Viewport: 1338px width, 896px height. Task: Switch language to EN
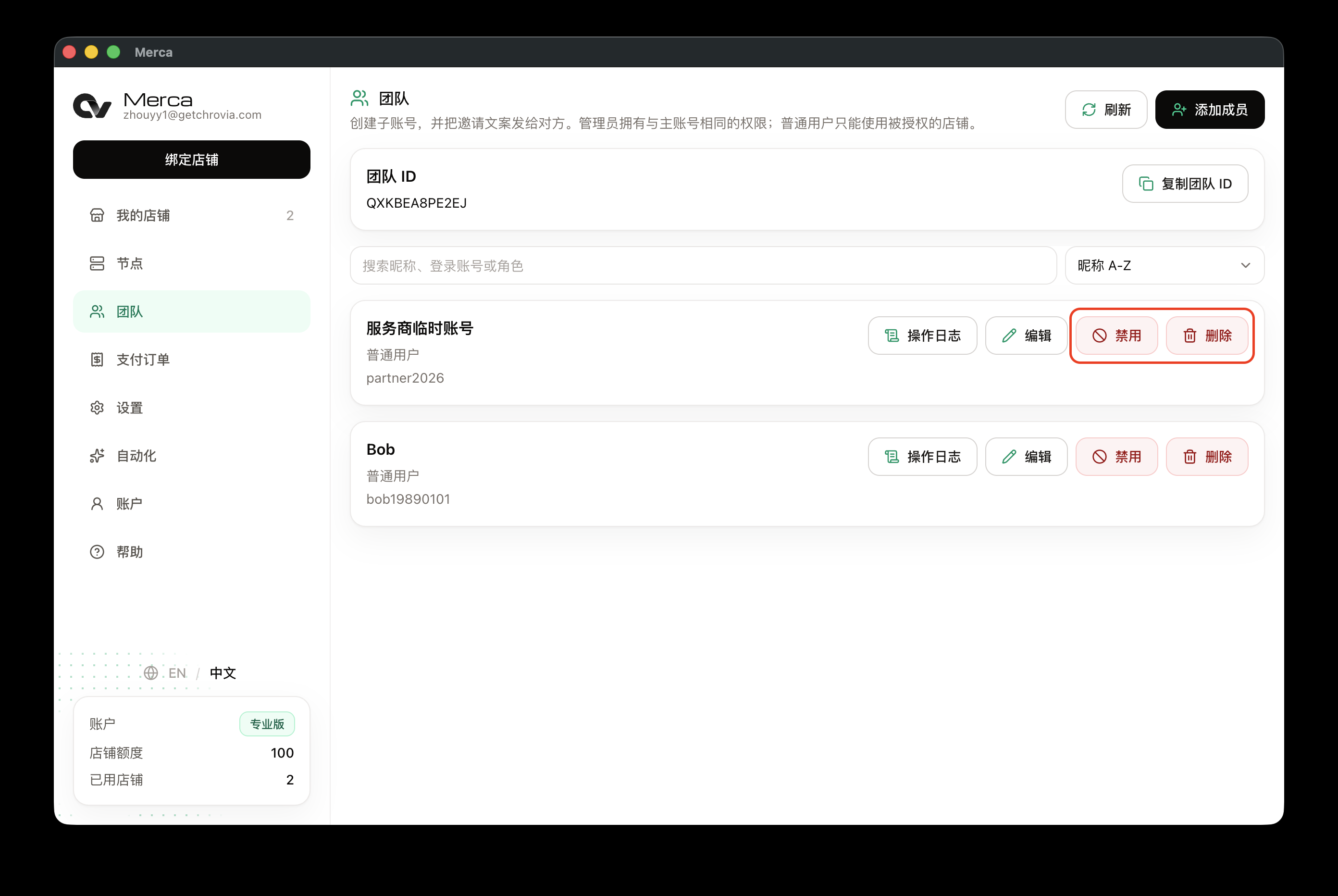tap(177, 672)
